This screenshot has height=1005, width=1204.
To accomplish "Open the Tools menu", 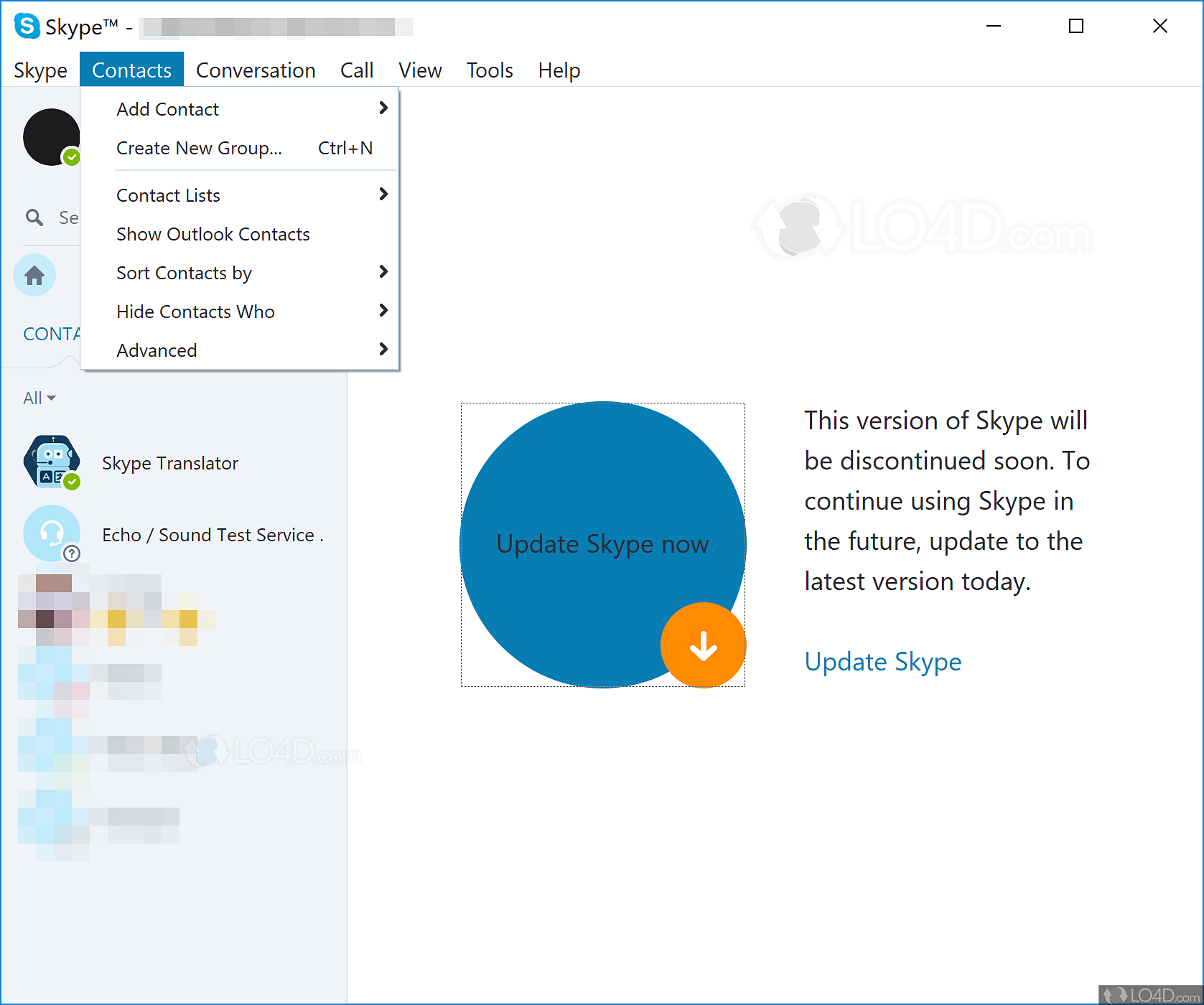I will (490, 70).
